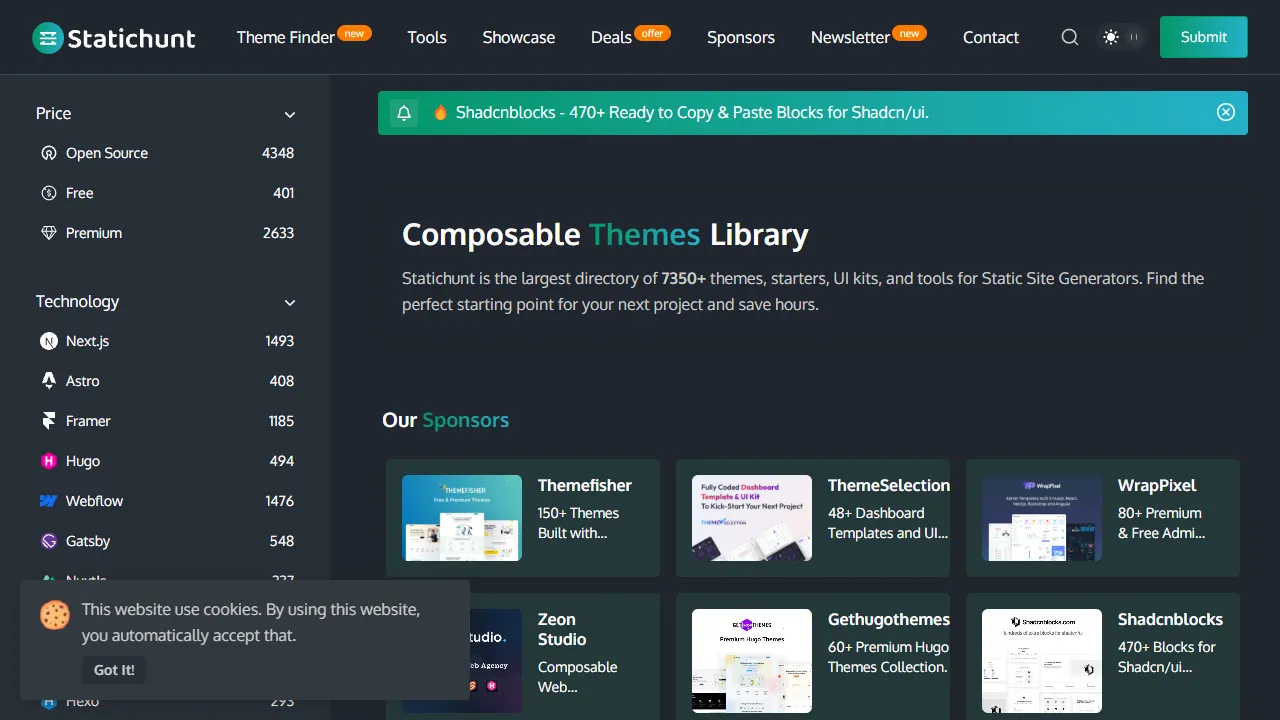The width and height of the screenshot is (1280, 720).
Task: Click the Statichunt wordmark text
Action: [x=132, y=38]
